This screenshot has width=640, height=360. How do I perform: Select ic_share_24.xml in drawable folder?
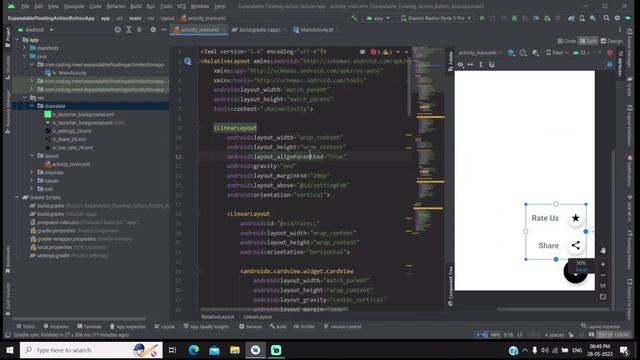click(x=65, y=139)
